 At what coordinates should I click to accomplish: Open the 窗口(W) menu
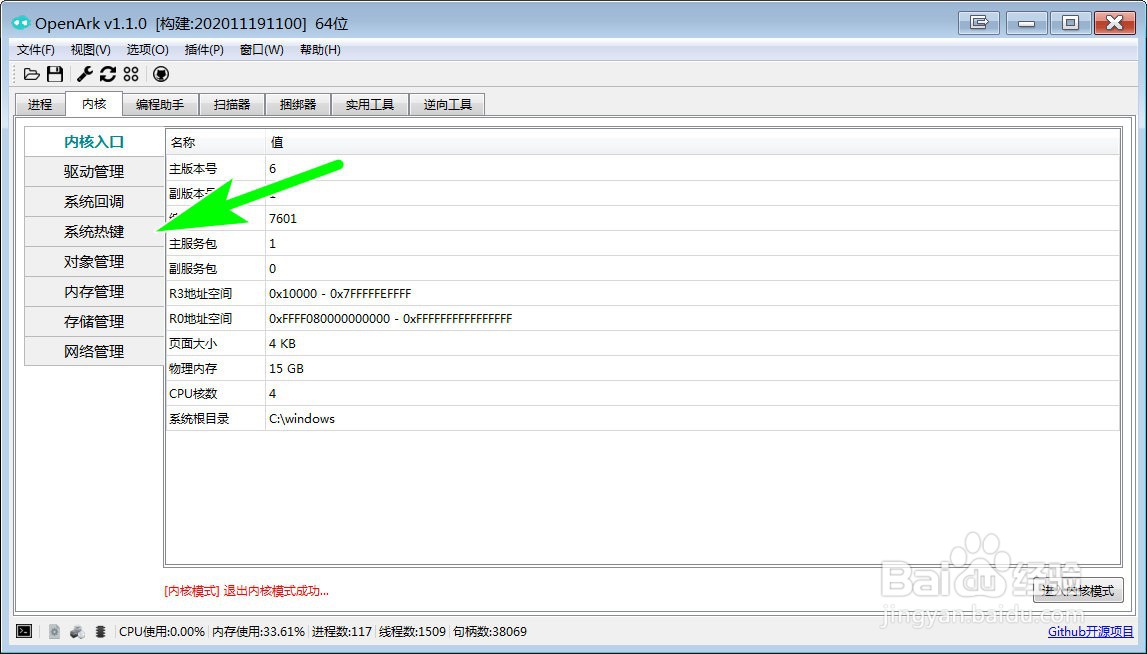261,50
